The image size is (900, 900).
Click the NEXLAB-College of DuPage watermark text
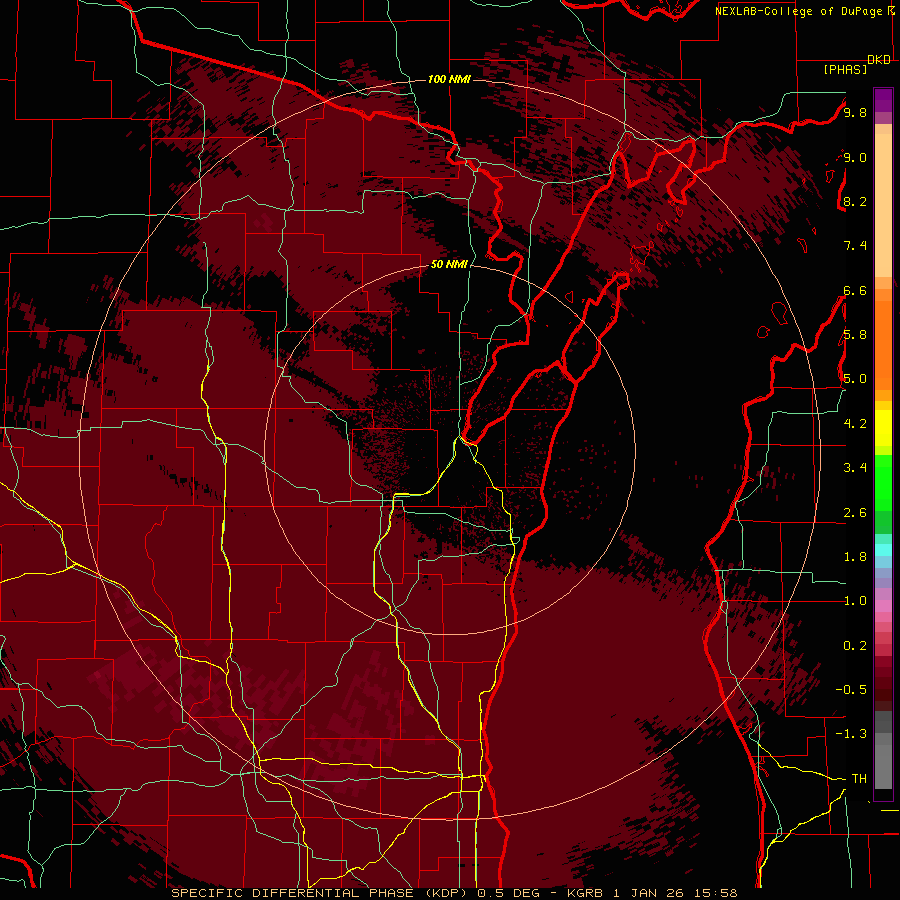pyautogui.click(x=798, y=11)
